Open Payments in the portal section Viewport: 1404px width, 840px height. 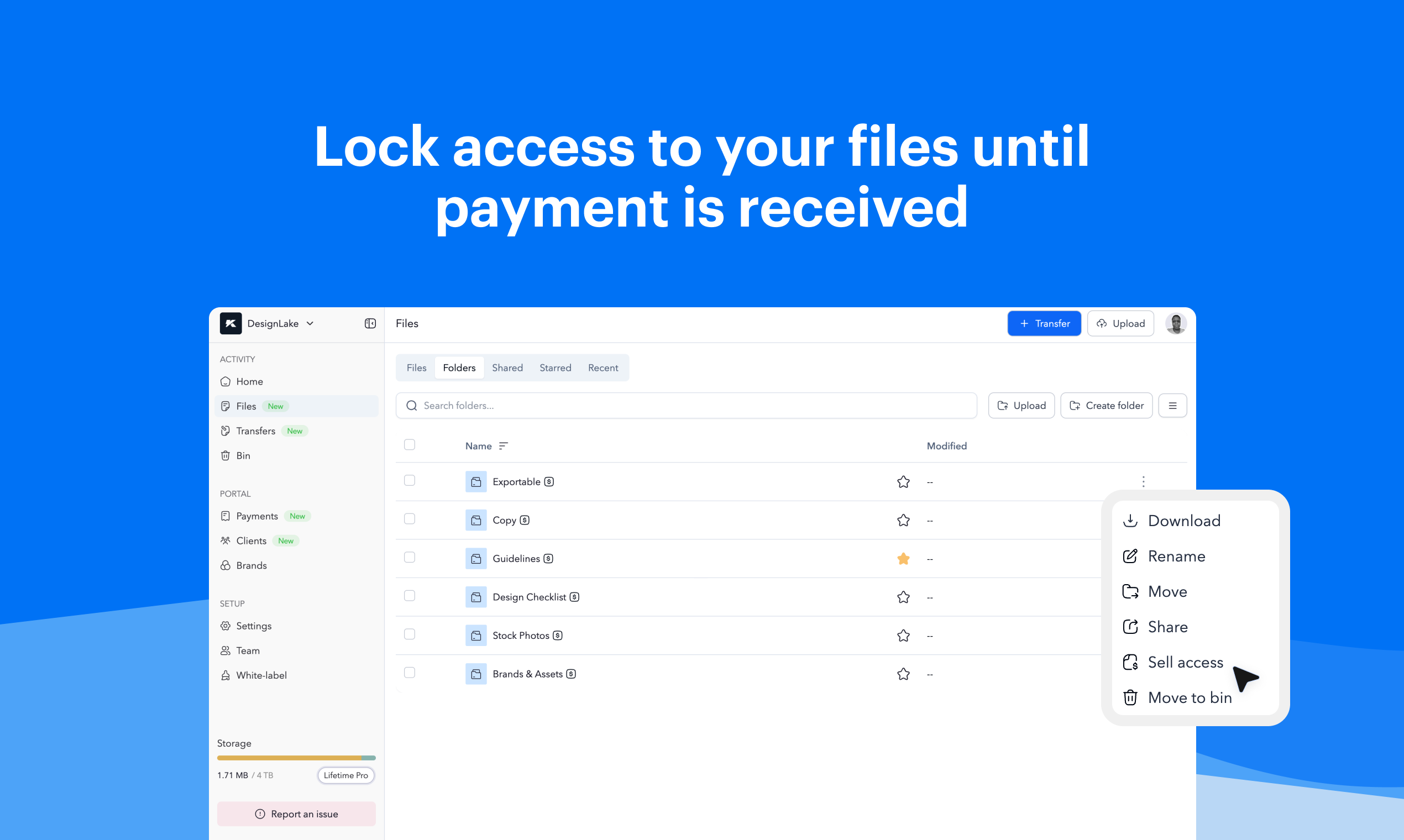(x=296, y=516)
